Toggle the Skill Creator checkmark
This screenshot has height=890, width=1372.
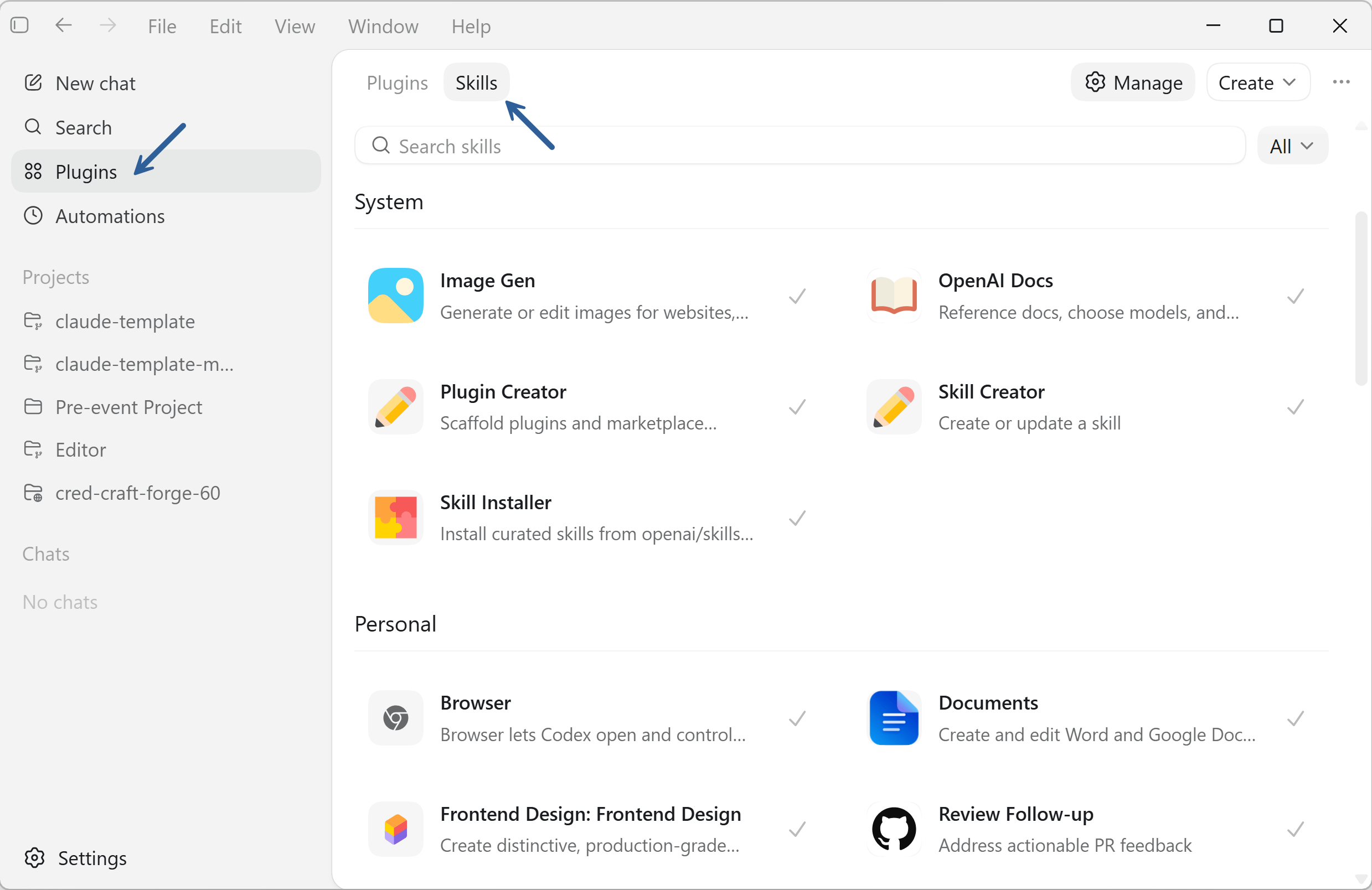click(x=1296, y=407)
